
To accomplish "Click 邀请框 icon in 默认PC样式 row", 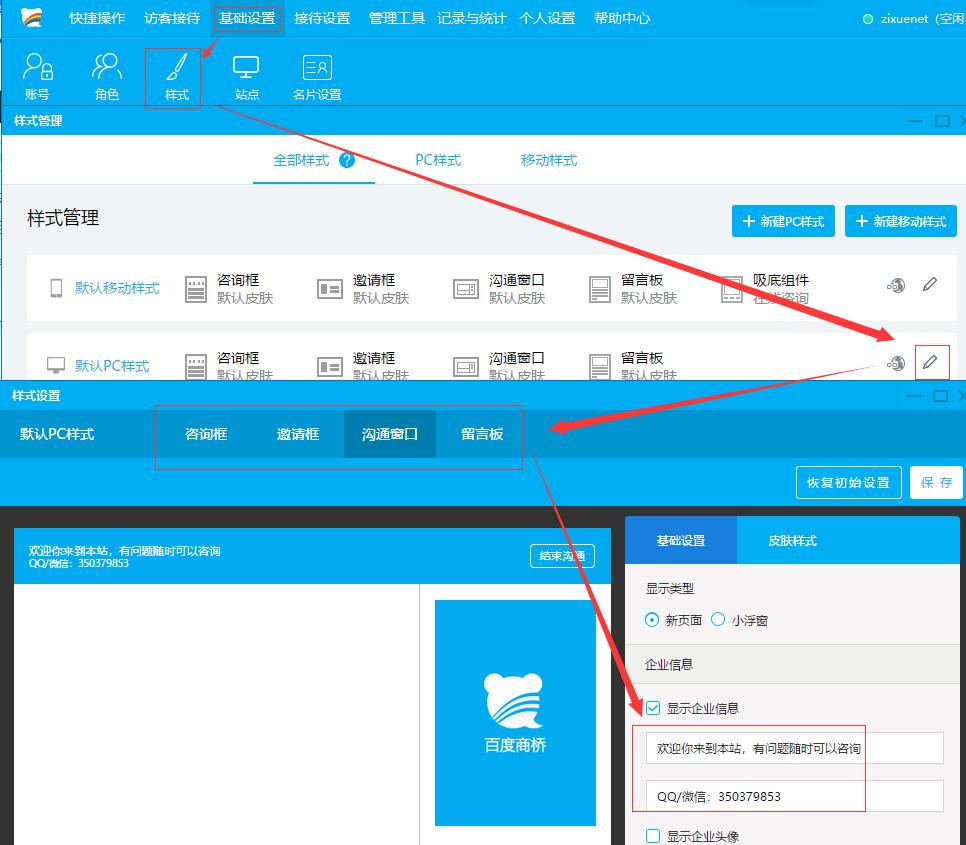I will tap(330, 367).
